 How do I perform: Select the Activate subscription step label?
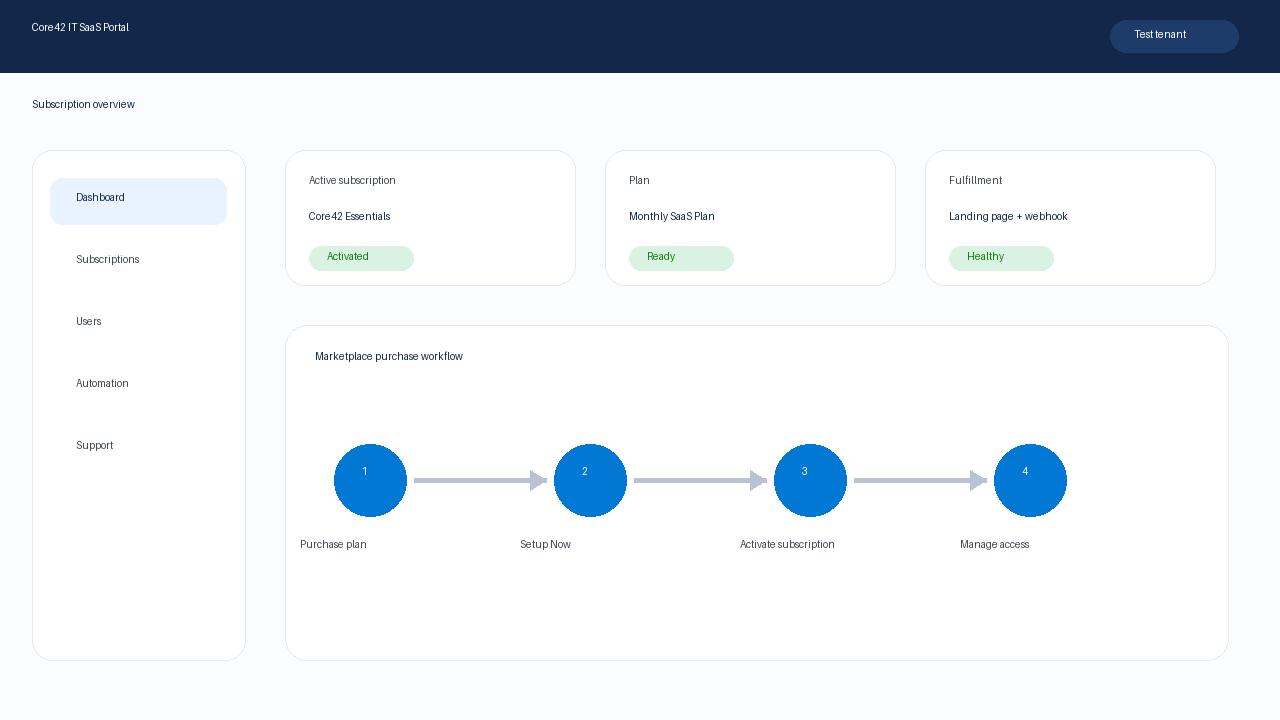(787, 545)
